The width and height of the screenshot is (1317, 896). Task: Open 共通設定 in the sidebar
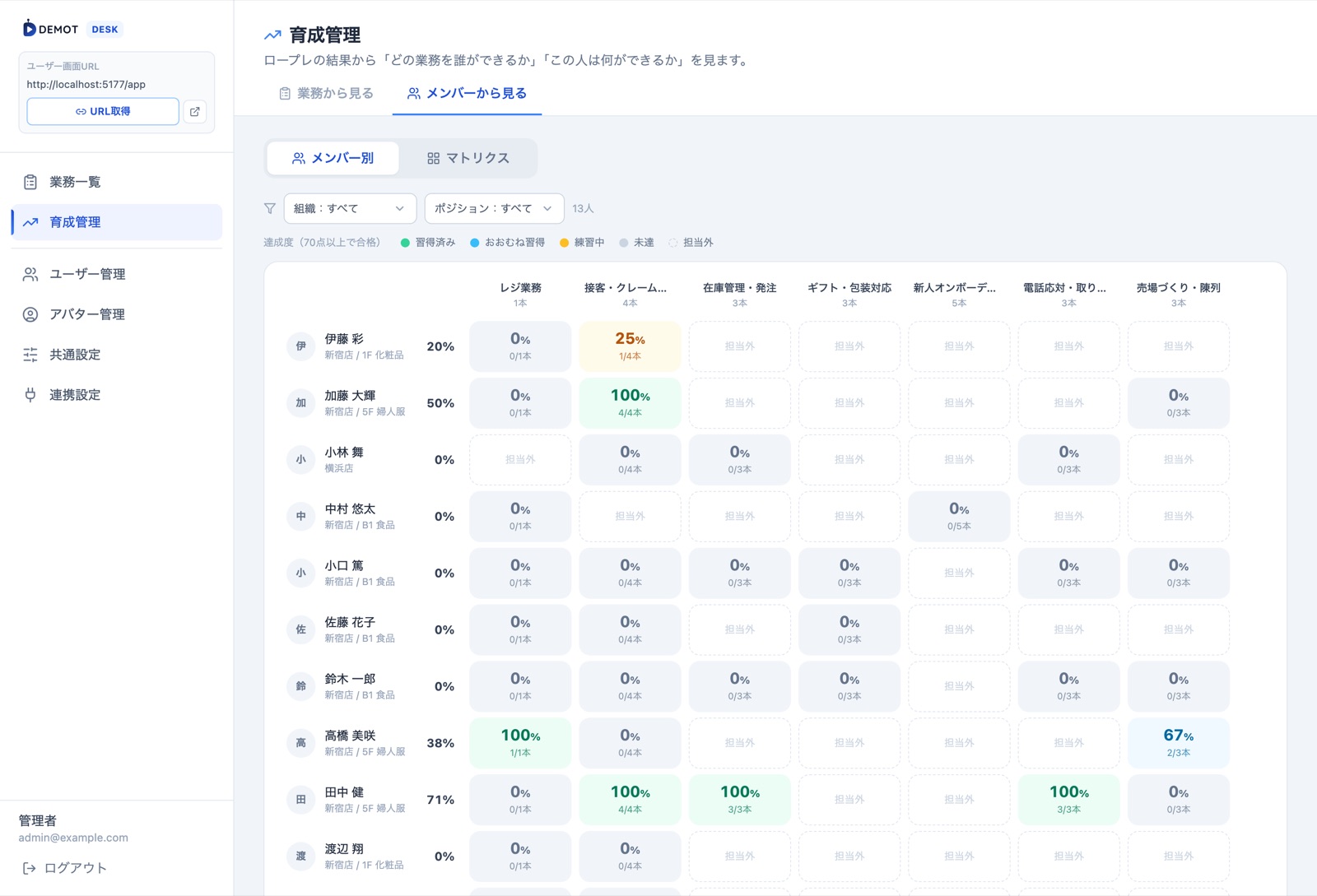tap(117, 355)
